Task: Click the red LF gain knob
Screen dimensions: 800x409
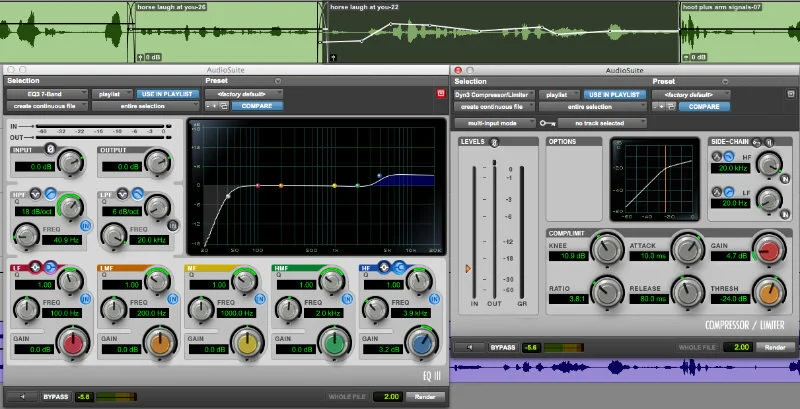Action: [x=72, y=342]
